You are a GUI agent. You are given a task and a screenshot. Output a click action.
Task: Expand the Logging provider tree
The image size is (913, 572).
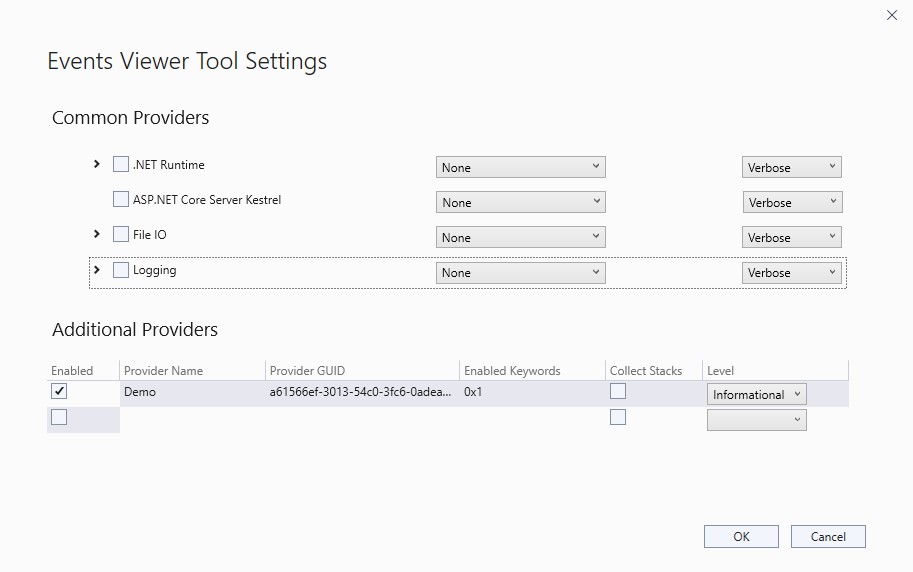97,270
